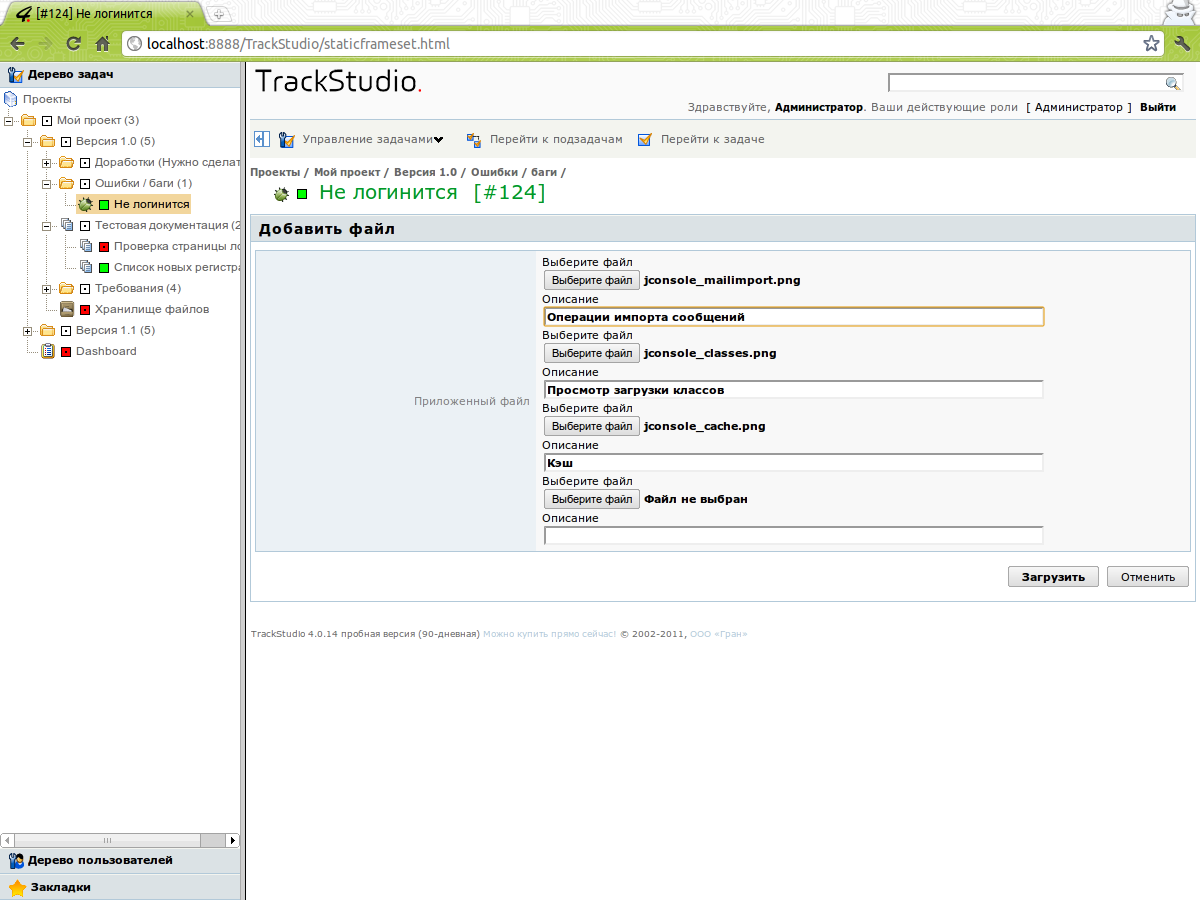Collapse the Ошибки / баги tree node
The image size is (1200, 900).
pyautogui.click(x=47, y=183)
